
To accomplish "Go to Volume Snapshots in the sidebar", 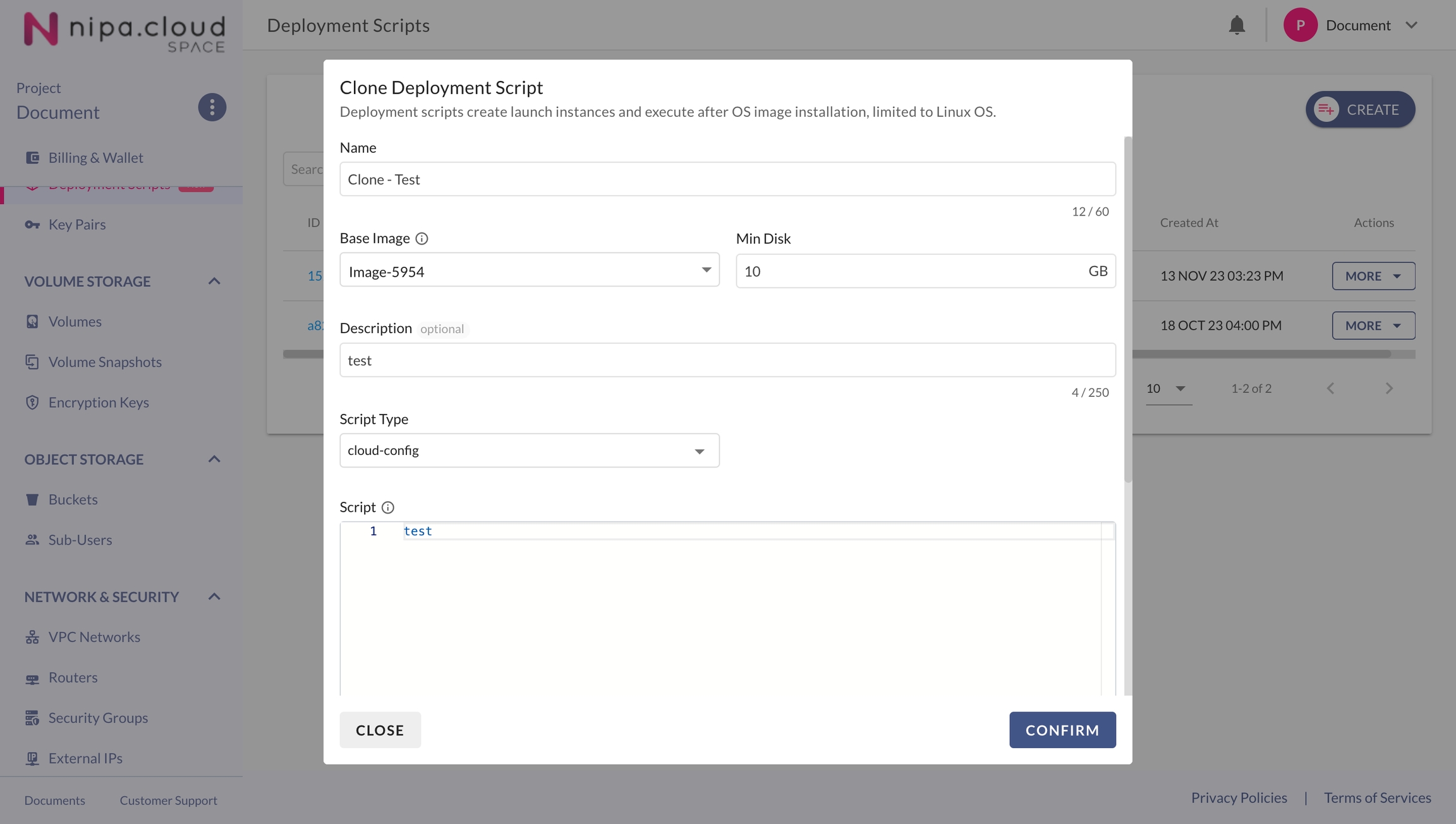I will [x=105, y=362].
